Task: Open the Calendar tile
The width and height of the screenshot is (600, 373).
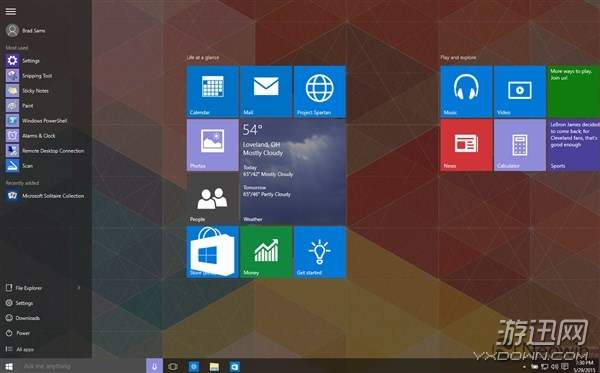Action: click(x=212, y=91)
